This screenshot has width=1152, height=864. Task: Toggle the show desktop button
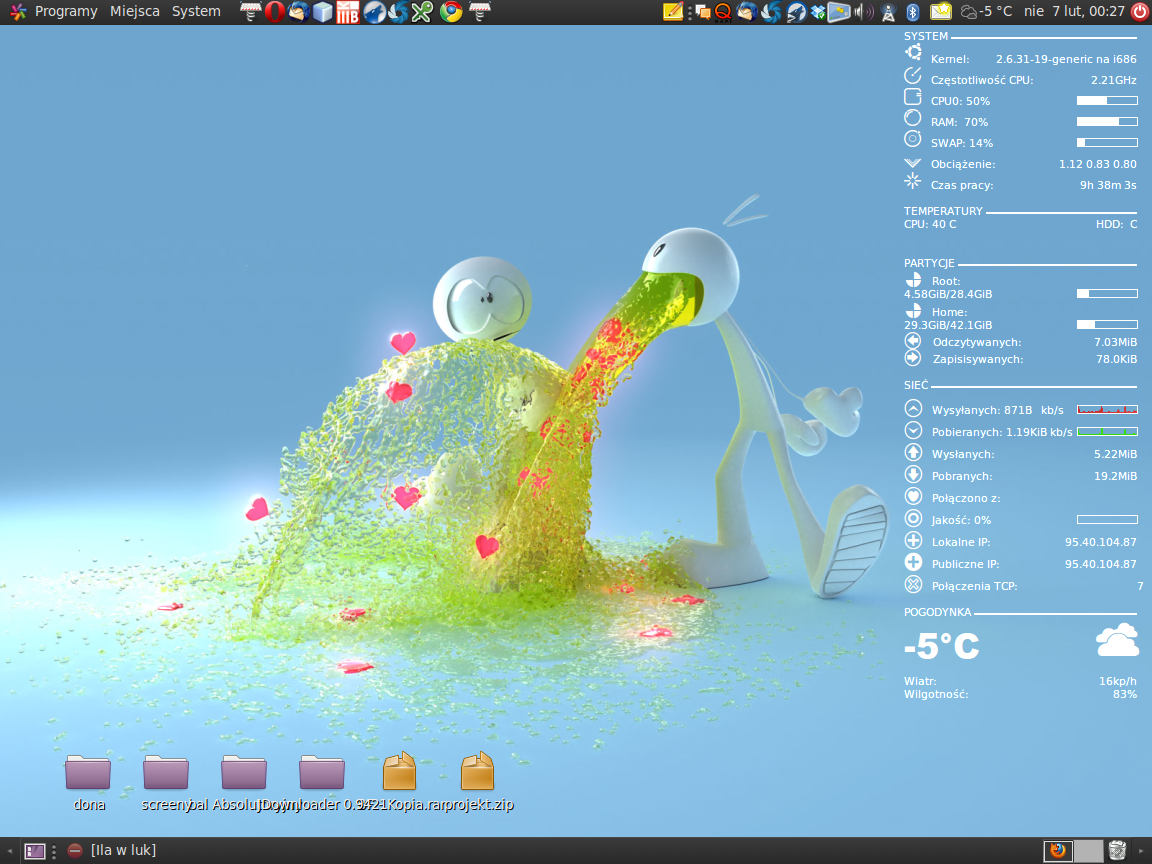tap(35, 851)
